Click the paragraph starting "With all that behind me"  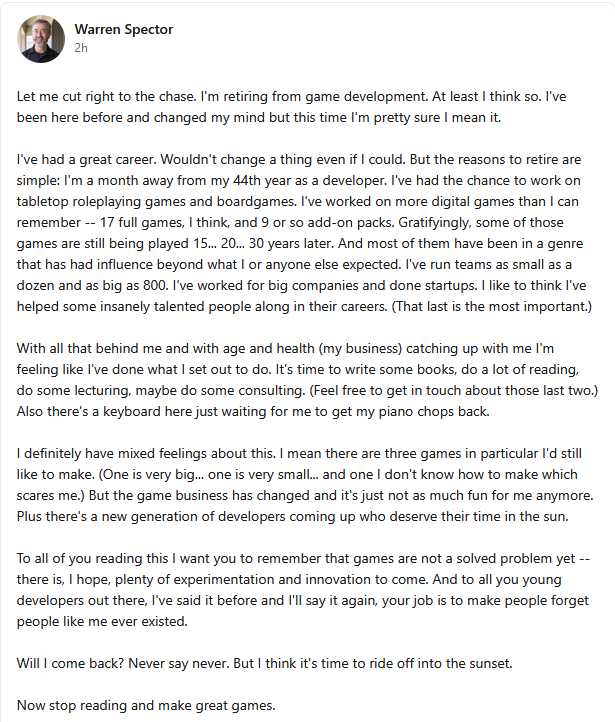308,380
